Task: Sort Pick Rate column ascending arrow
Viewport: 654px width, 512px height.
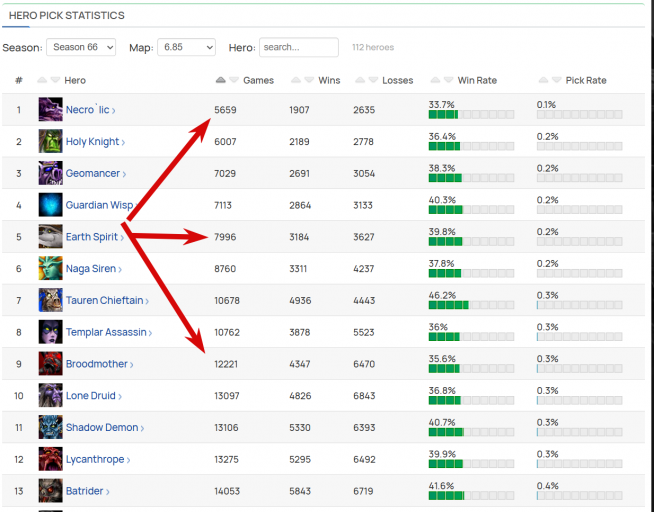Action: click(x=543, y=80)
